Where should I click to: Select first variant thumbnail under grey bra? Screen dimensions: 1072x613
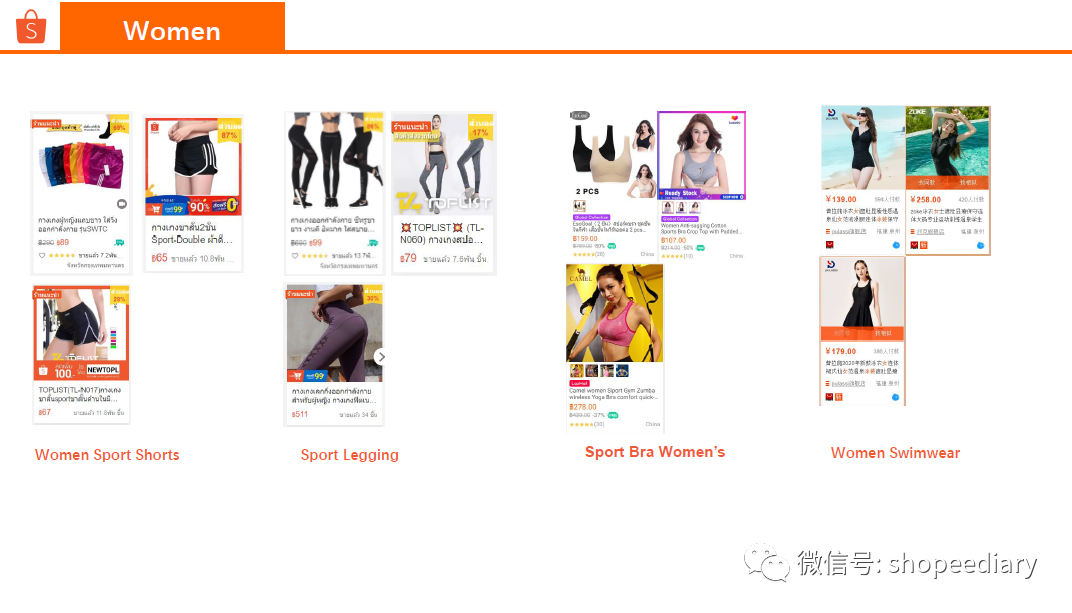click(x=668, y=208)
